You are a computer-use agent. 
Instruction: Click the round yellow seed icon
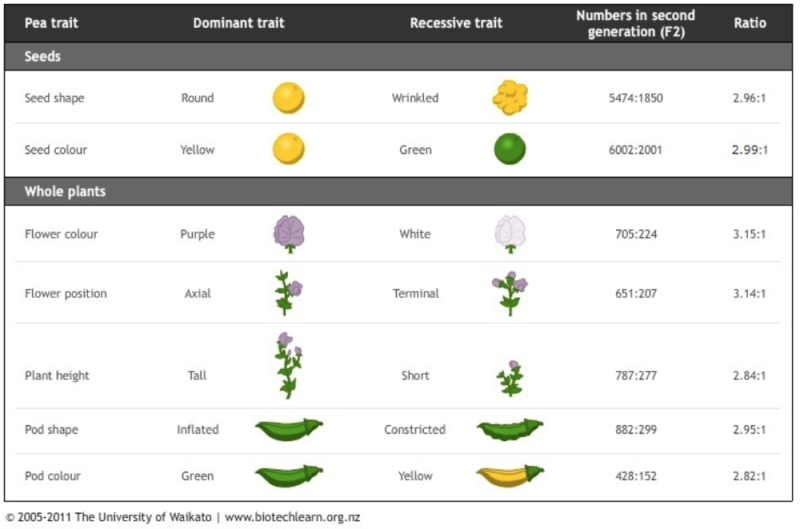coord(288,98)
